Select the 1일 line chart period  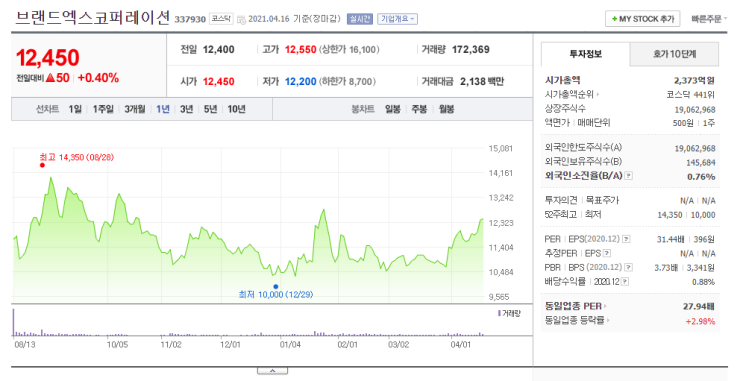[x=75, y=109]
